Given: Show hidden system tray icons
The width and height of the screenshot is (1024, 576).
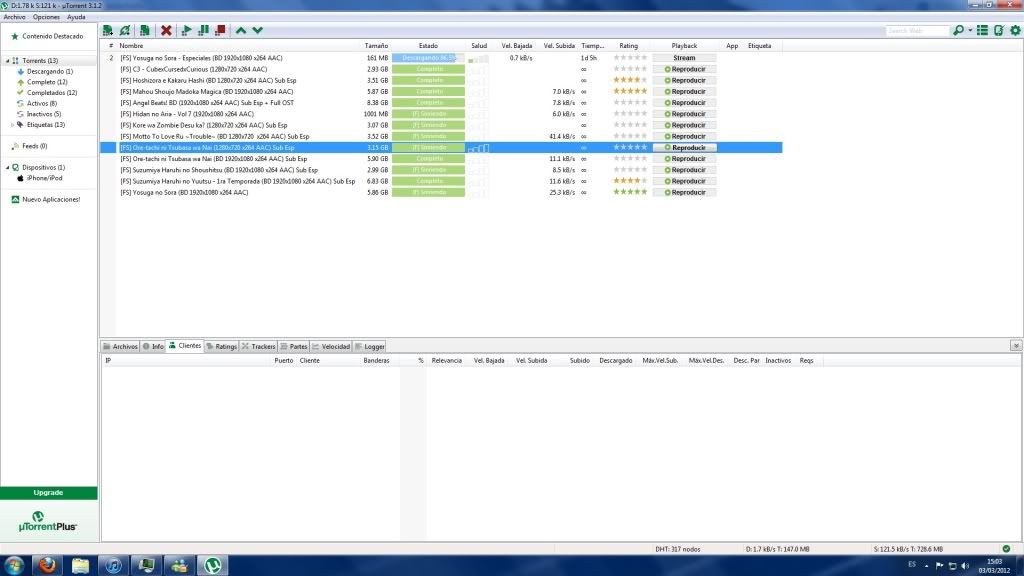Looking at the screenshot, I should click(x=927, y=566).
